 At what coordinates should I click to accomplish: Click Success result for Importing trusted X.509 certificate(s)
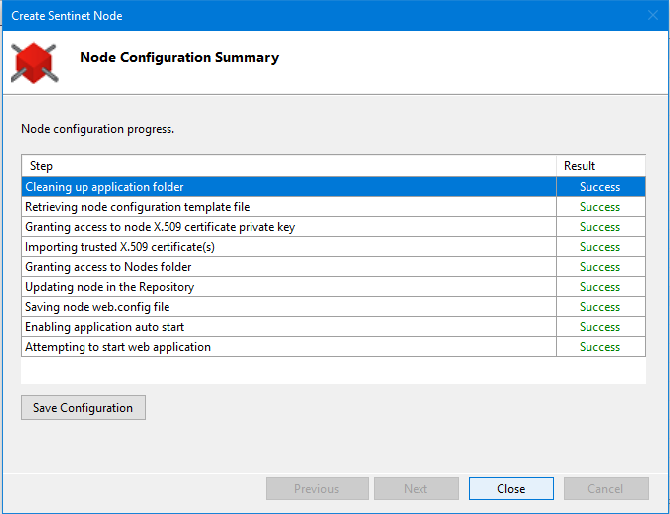(600, 247)
